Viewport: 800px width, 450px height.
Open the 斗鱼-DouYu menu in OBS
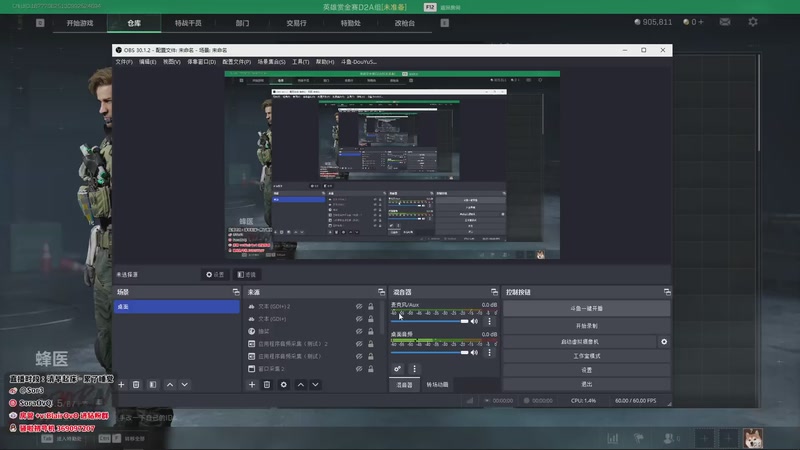pyautogui.click(x=359, y=62)
